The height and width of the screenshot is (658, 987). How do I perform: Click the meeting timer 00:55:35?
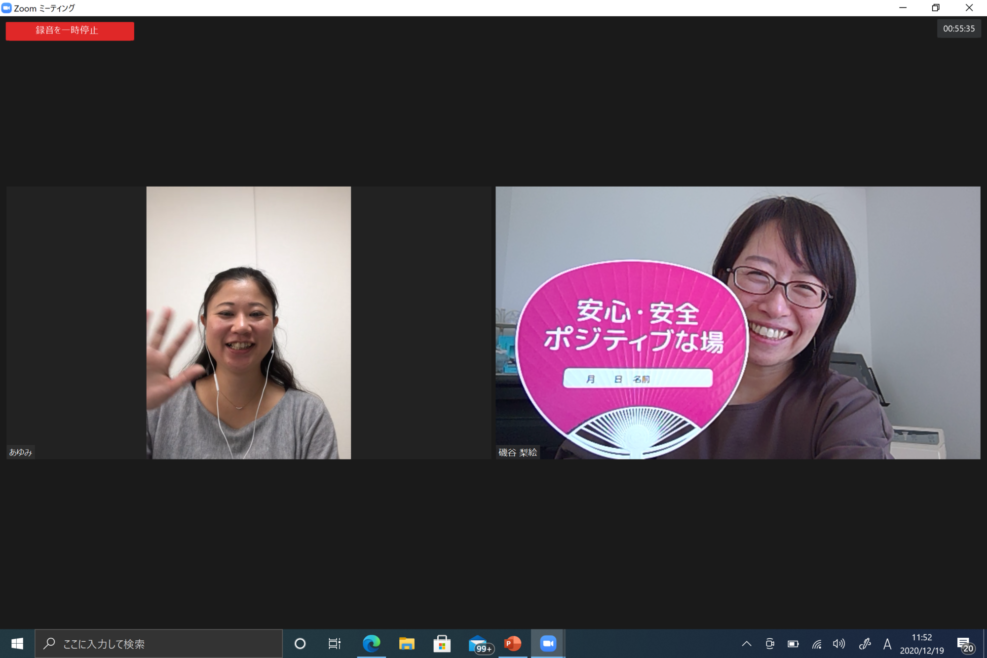click(x=958, y=29)
